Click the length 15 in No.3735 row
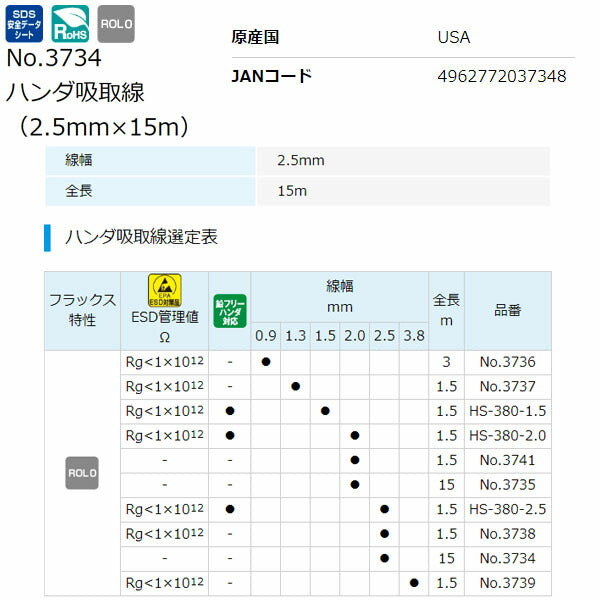The image size is (600, 600). 446,485
